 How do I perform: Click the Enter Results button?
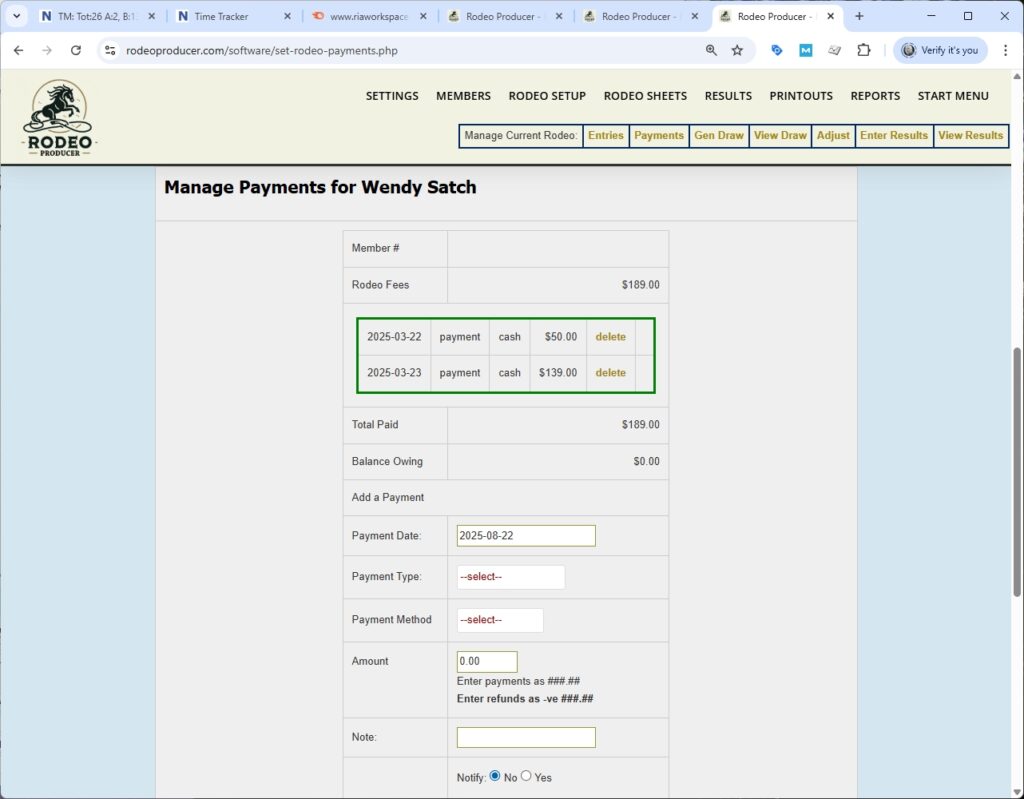(893, 135)
